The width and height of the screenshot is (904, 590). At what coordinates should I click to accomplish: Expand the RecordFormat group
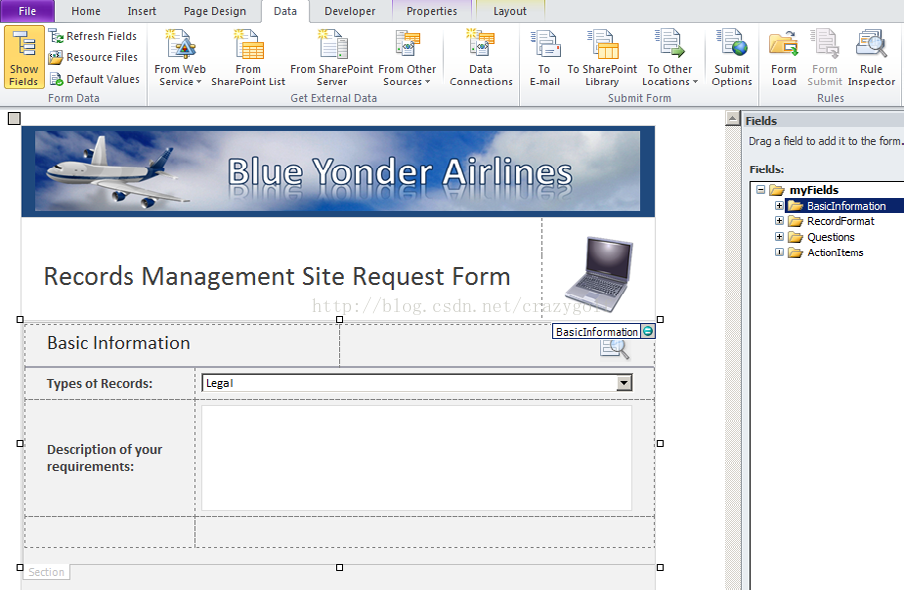779,221
